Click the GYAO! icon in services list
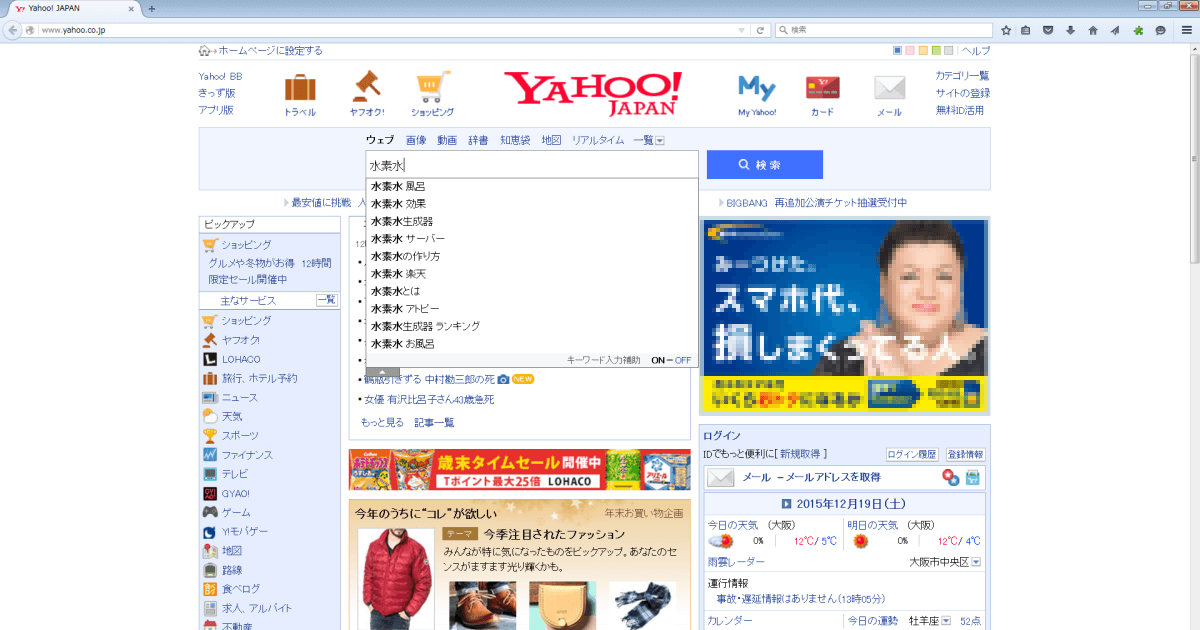 pyautogui.click(x=210, y=494)
